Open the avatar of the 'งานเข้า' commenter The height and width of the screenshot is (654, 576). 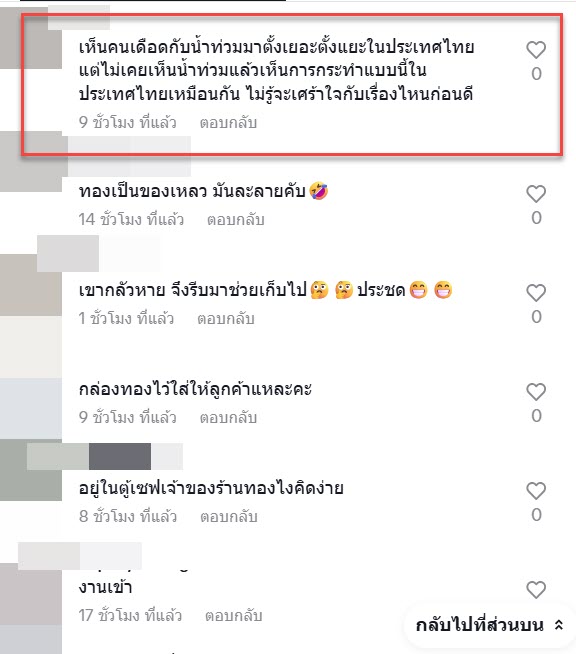31,594
